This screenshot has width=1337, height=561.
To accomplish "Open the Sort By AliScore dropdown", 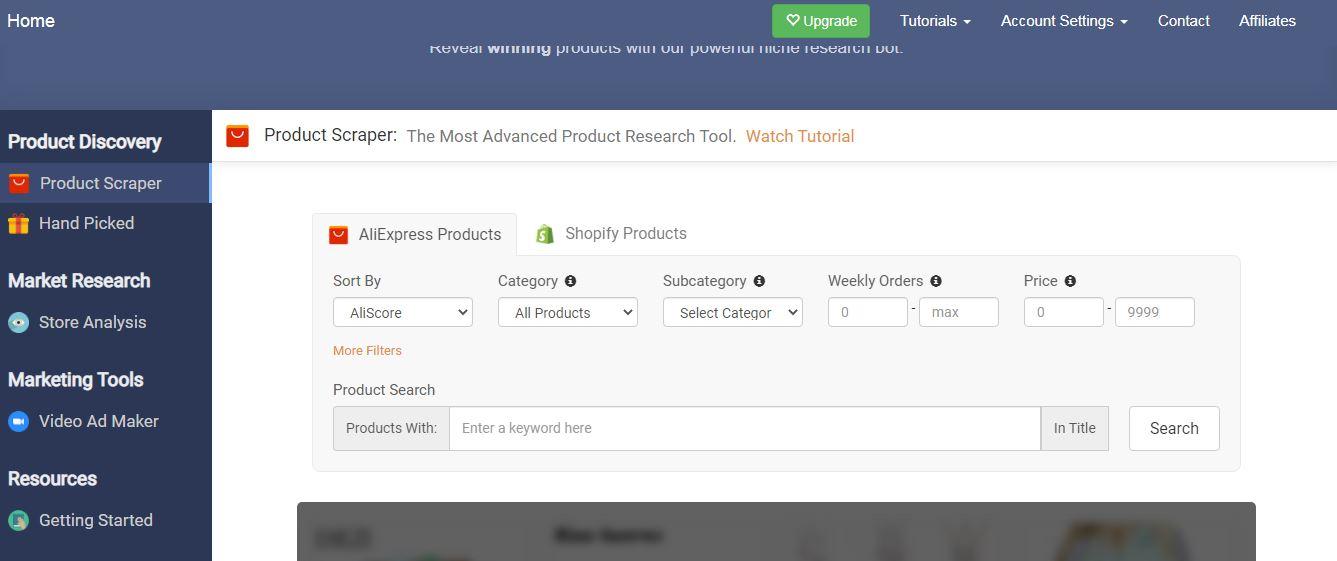I will pyautogui.click(x=403, y=312).
